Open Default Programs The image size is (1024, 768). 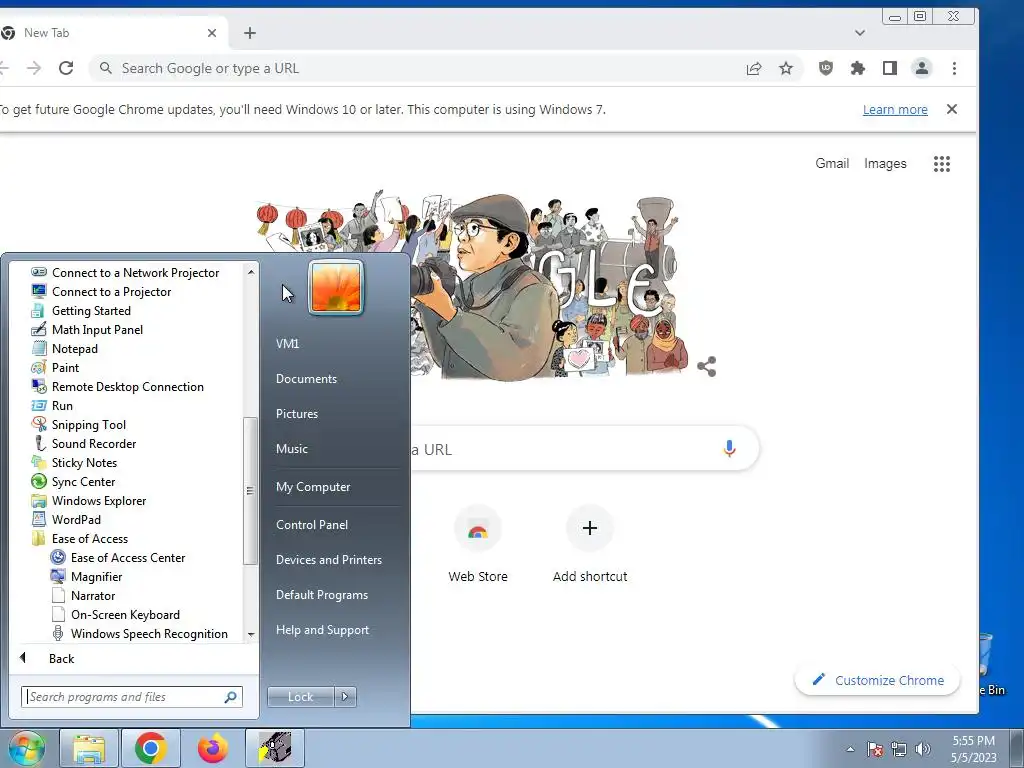point(321,594)
